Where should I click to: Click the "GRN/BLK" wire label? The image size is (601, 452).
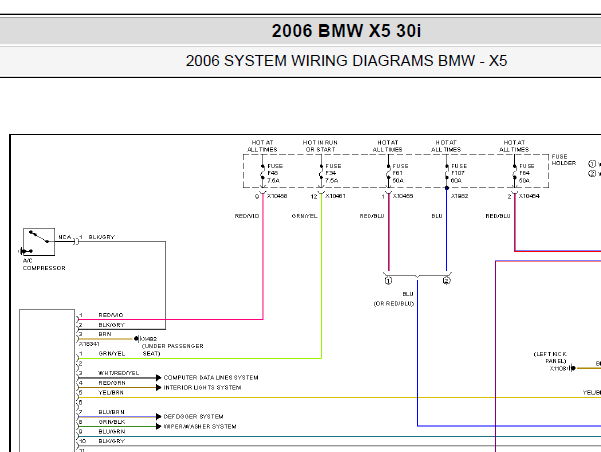[x=112, y=422]
